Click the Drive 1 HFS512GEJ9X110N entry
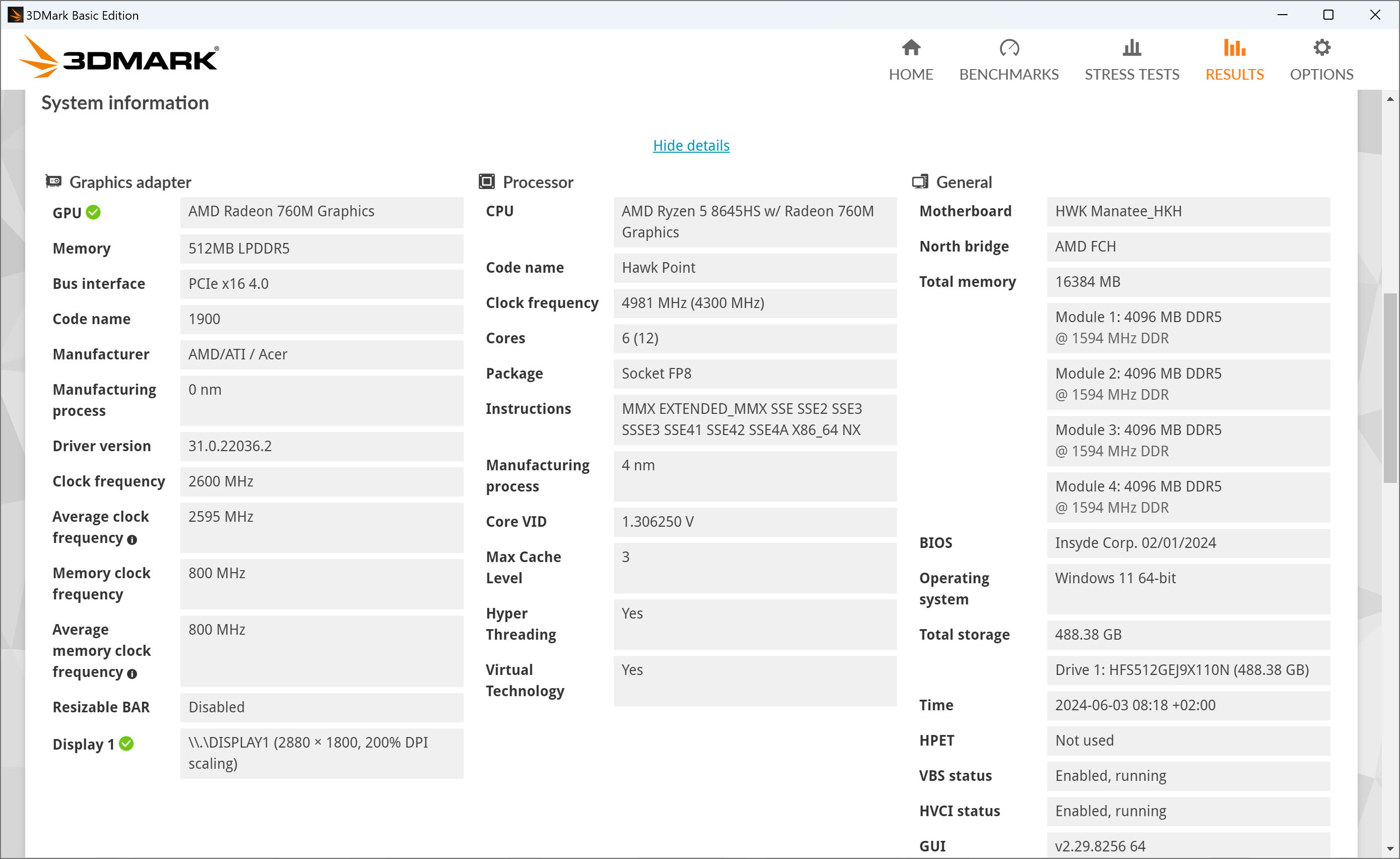Viewport: 1400px width, 859px height. pyautogui.click(x=1189, y=670)
